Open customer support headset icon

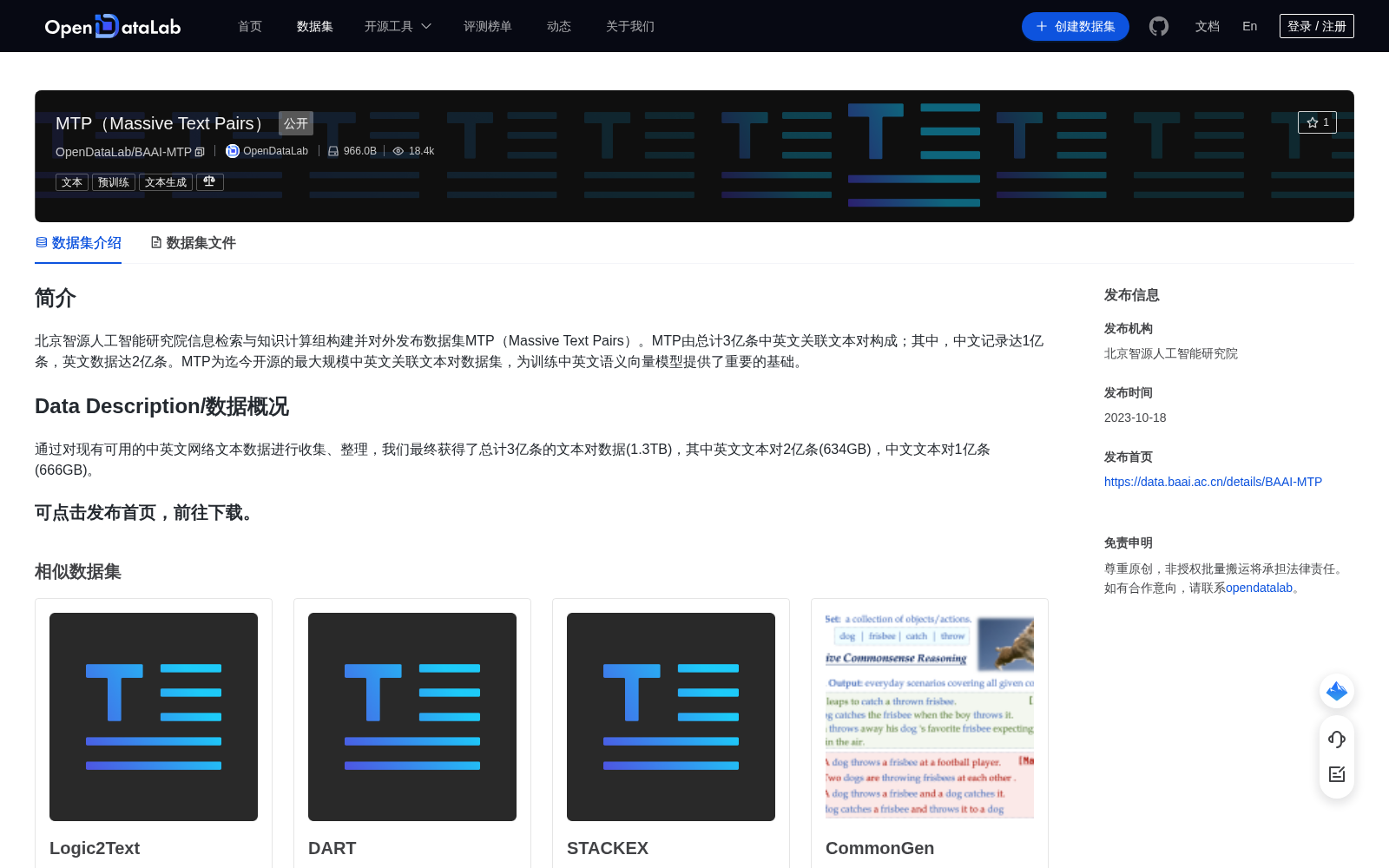pos(1337,740)
